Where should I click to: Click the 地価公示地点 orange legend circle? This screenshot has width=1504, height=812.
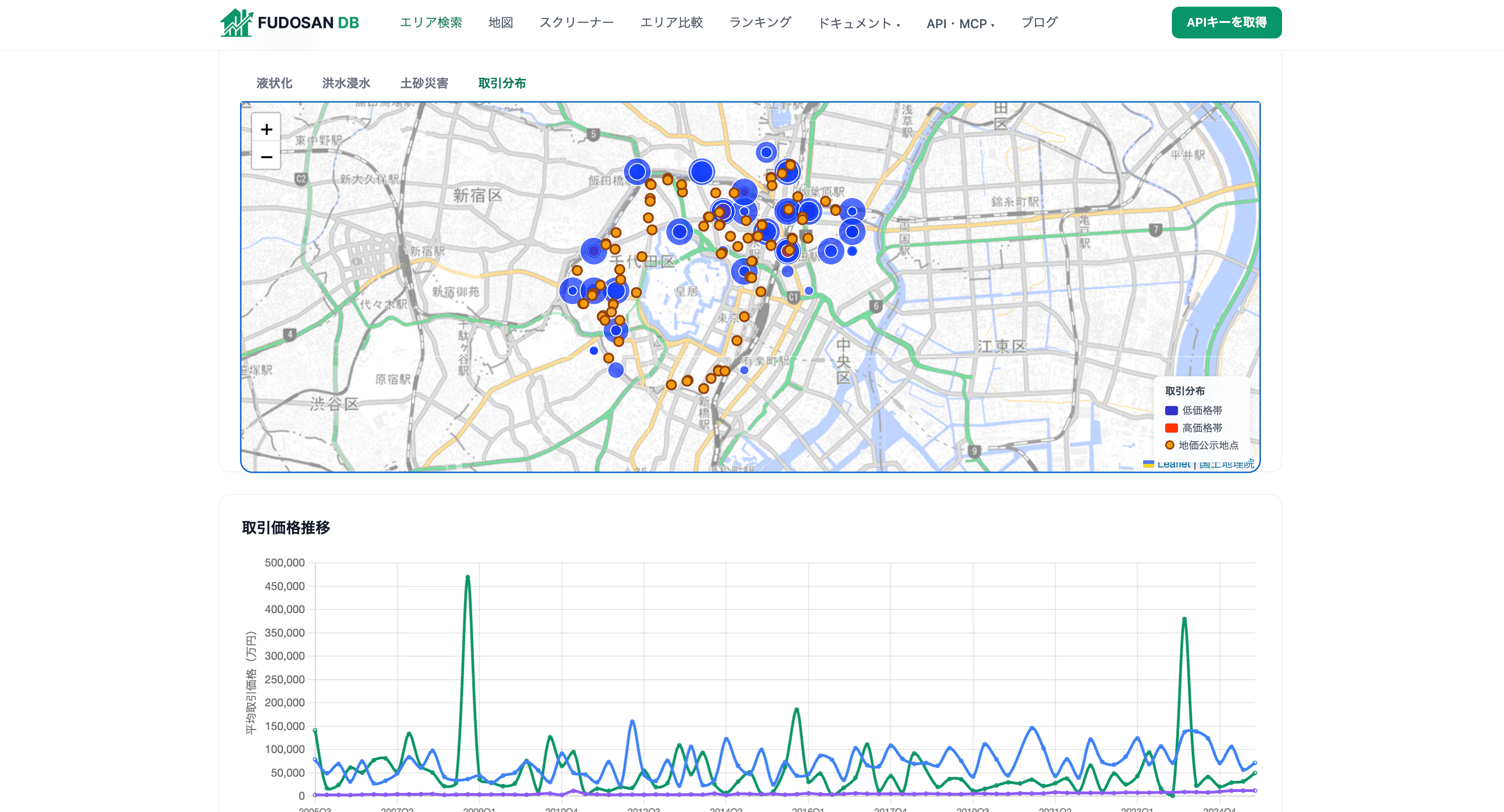tap(1169, 445)
